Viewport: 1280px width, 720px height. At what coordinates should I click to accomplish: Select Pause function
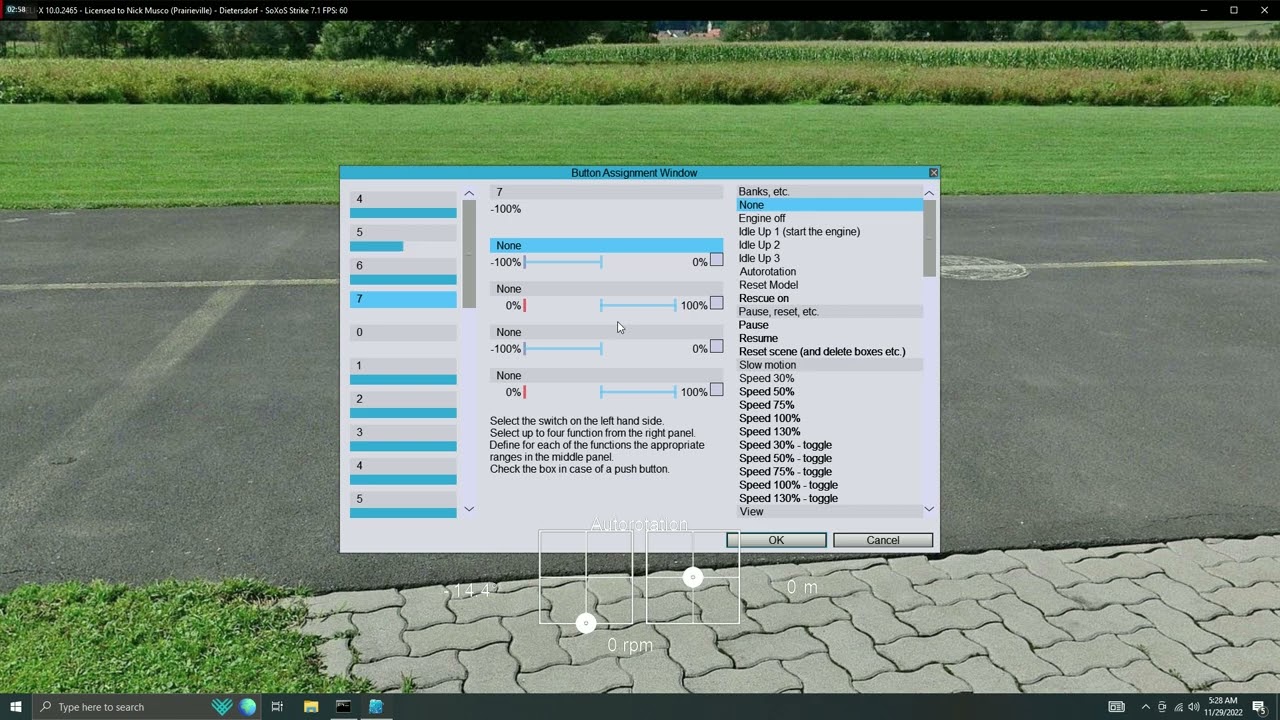(753, 325)
